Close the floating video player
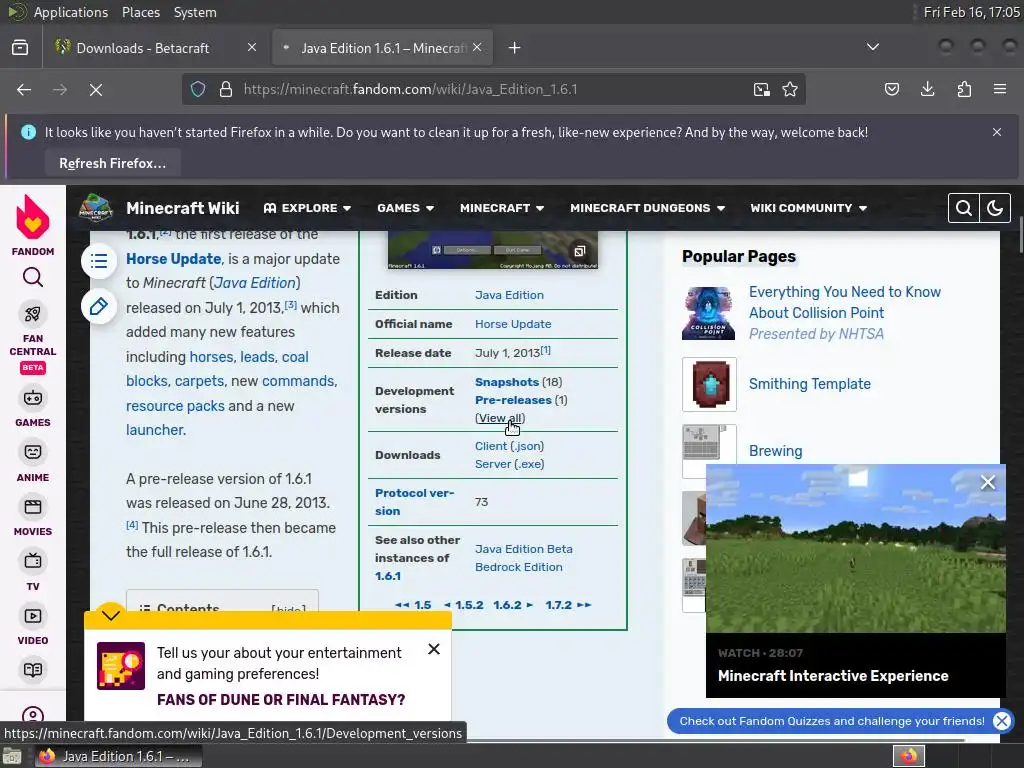The image size is (1024, 768). (988, 483)
